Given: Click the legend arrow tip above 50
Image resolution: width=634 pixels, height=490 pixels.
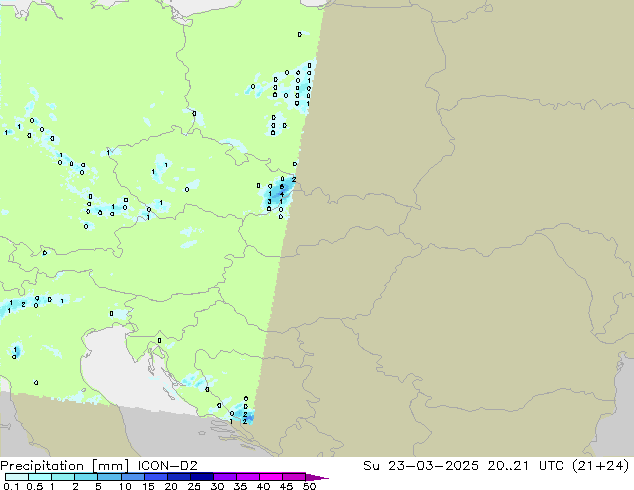Looking at the screenshot, I should 317,477.
